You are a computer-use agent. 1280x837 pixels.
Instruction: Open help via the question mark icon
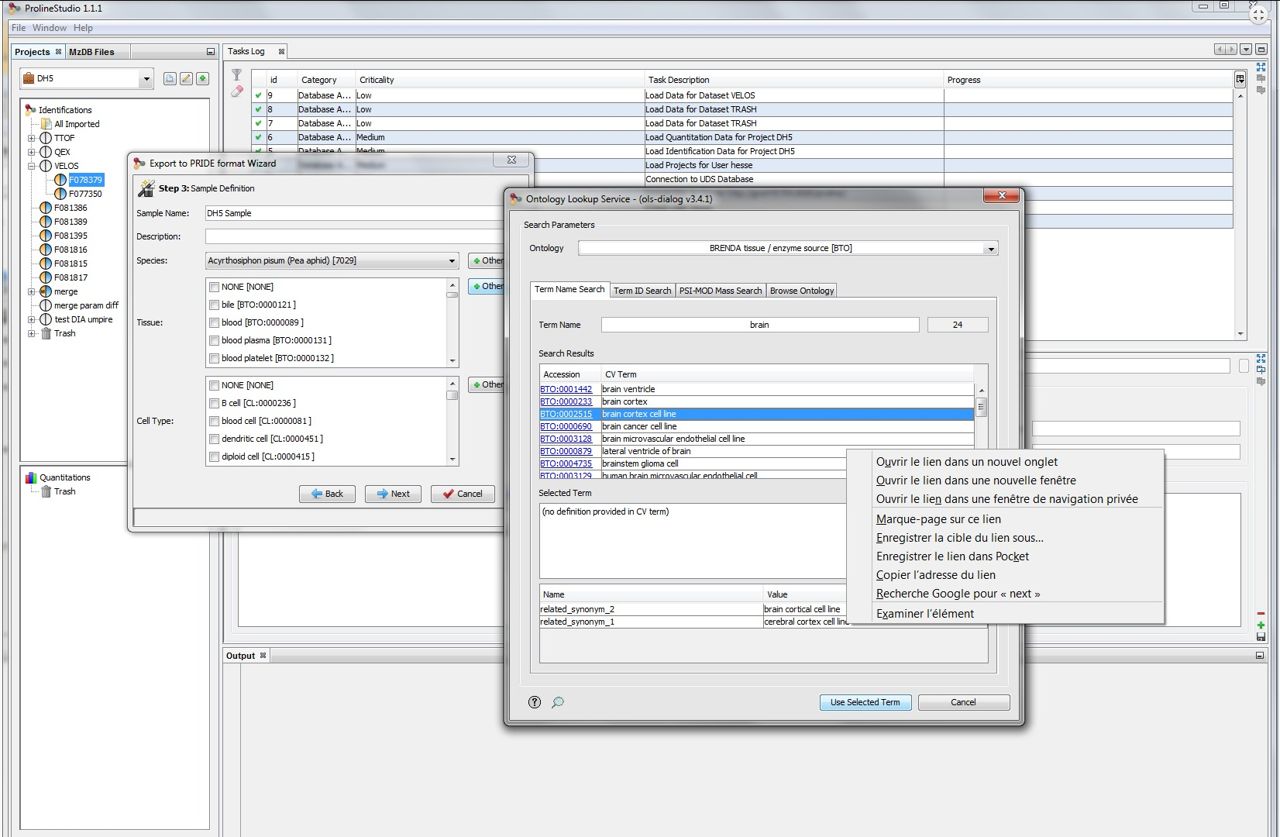tap(534, 702)
